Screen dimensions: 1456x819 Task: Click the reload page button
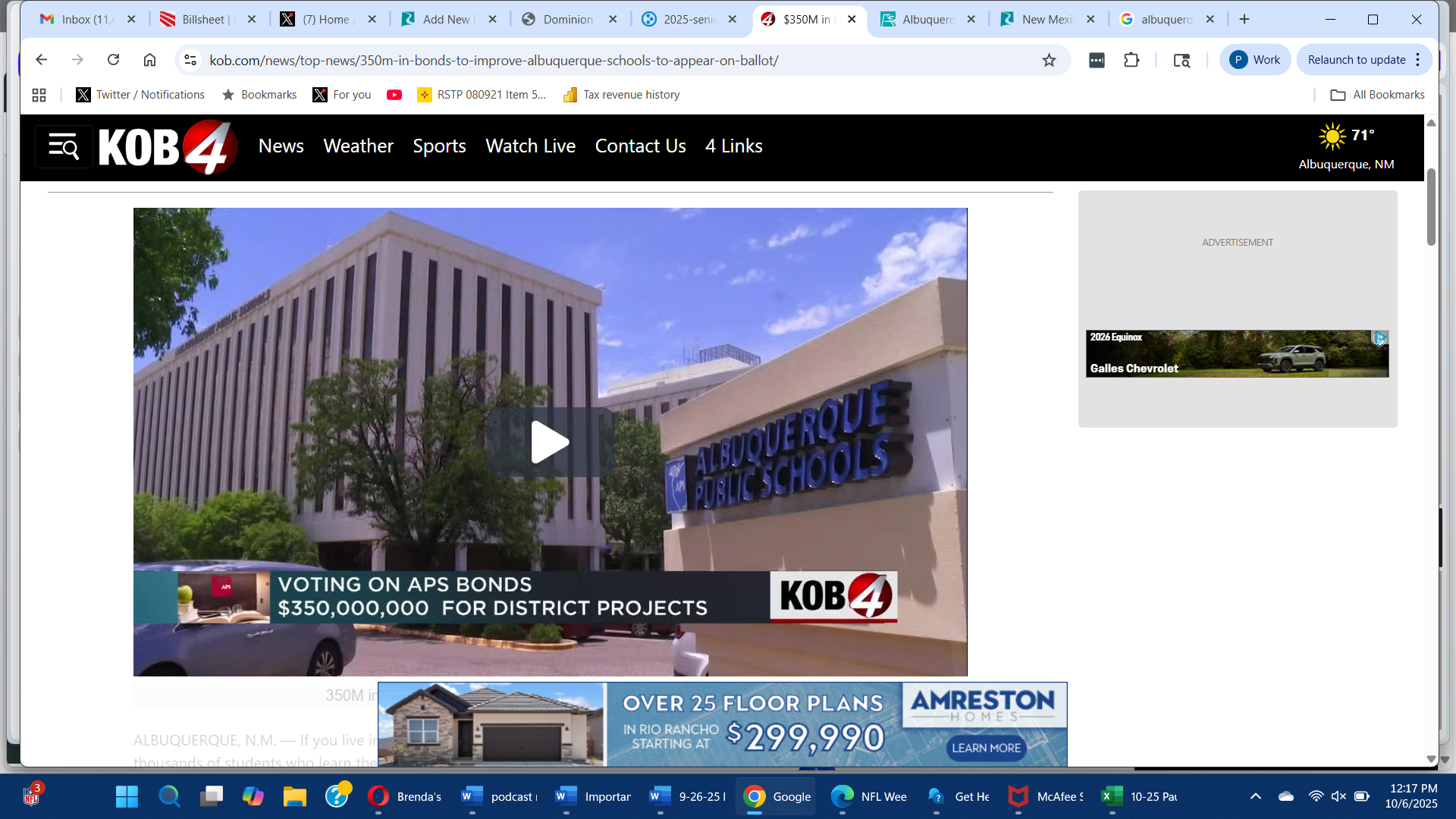114,60
